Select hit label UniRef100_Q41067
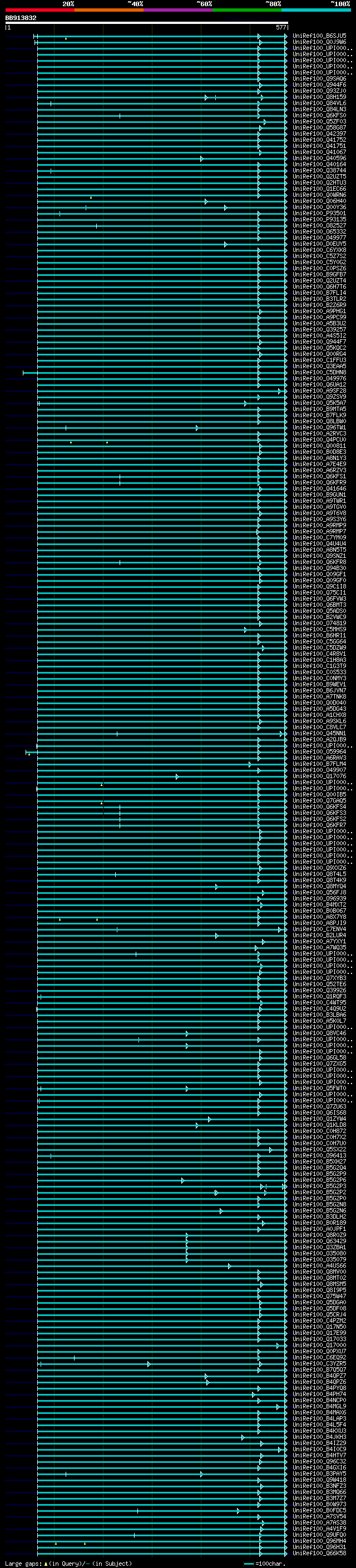Viewport: 356px width, 1568px height. click(319, 152)
